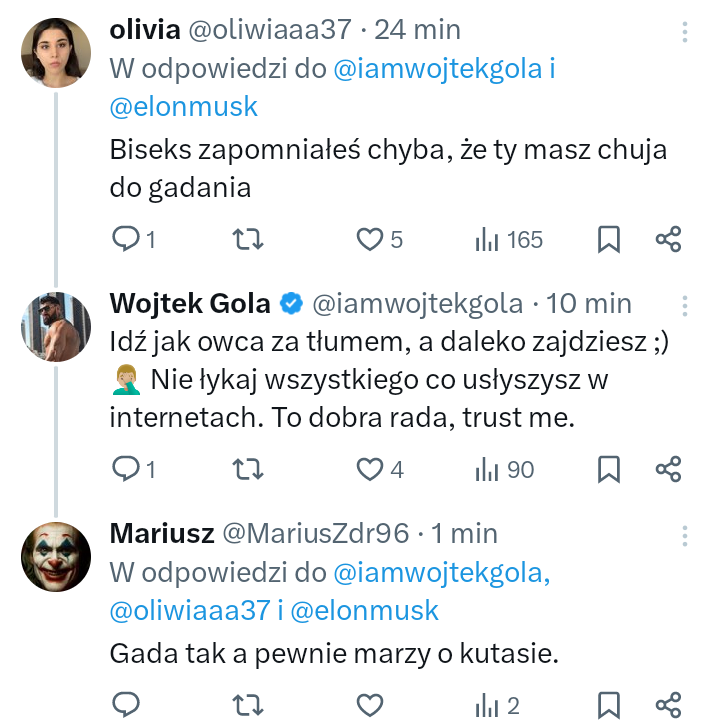Share Wojtek Gola's tweet
The height and width of the screenshot is (721, 720).
click(668, 468)
